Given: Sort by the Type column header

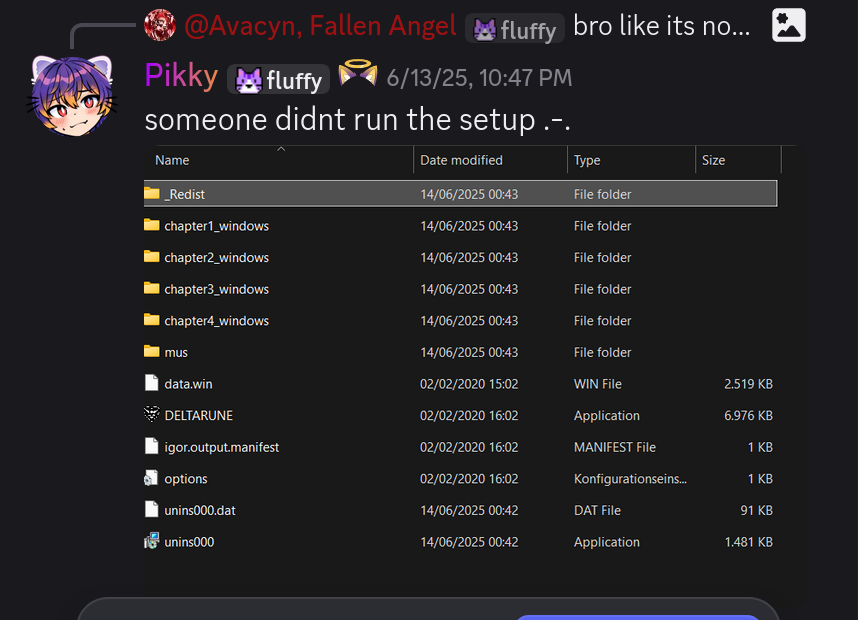Looking at the screenshot, I should pyautogui.click(x=587, y=160).
